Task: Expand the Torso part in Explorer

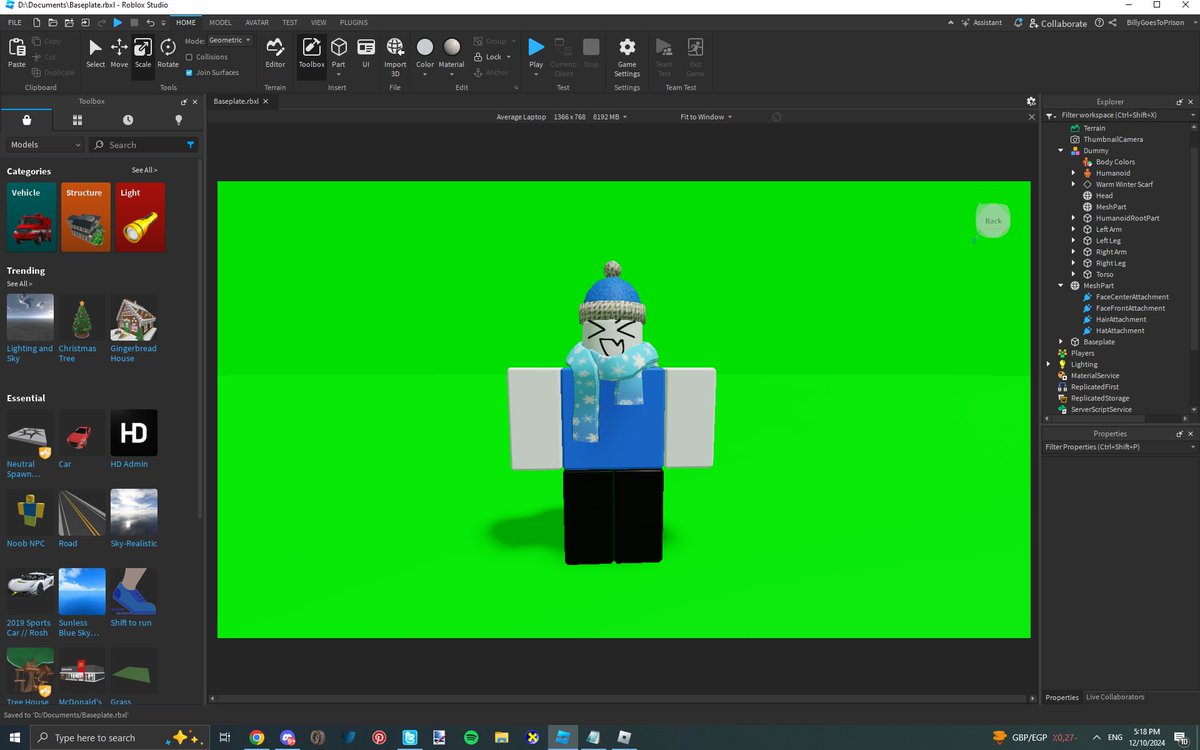Action: (1073, 274)
